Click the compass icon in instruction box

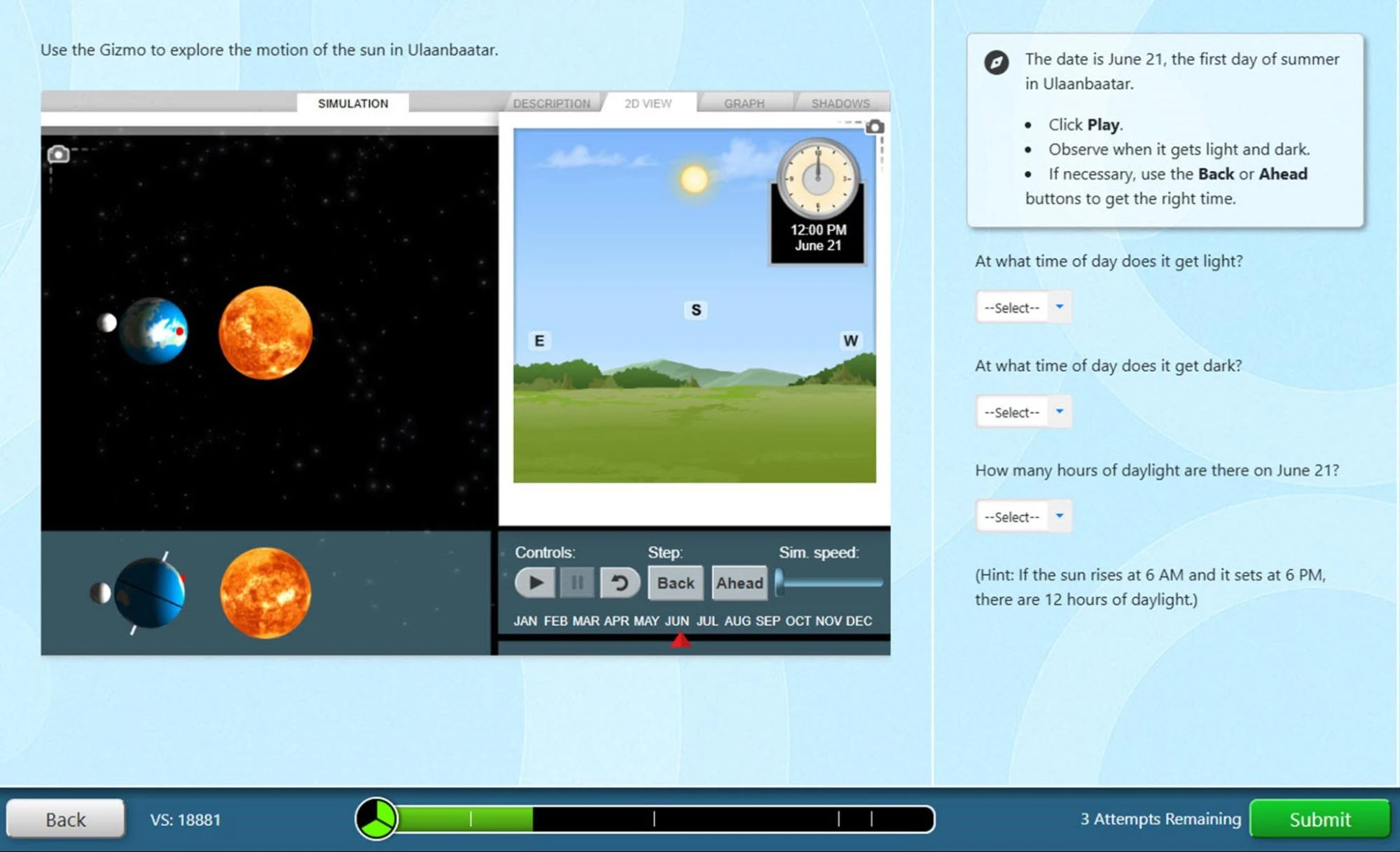(996, 62)
